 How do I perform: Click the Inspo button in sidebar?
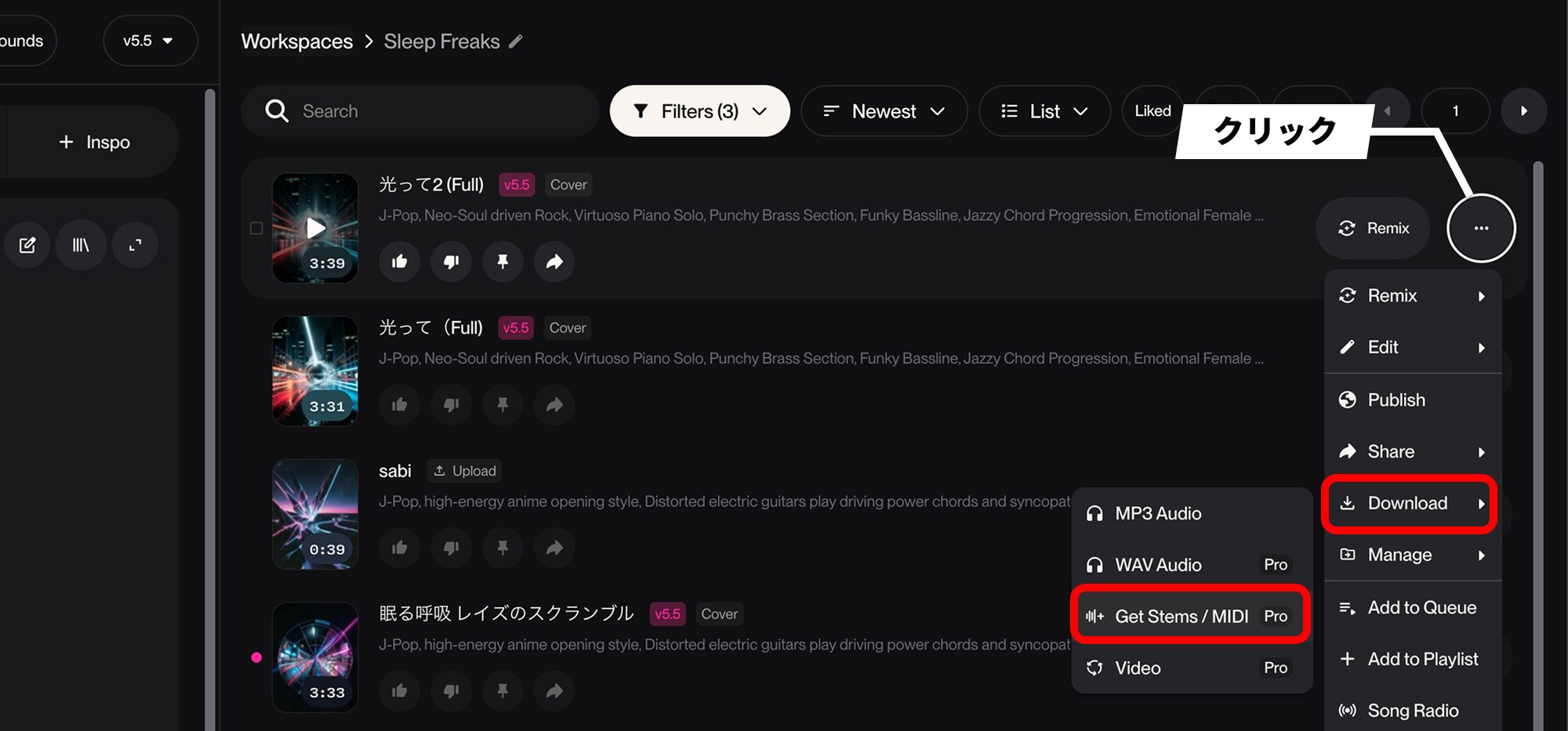(x=94, y=142)
